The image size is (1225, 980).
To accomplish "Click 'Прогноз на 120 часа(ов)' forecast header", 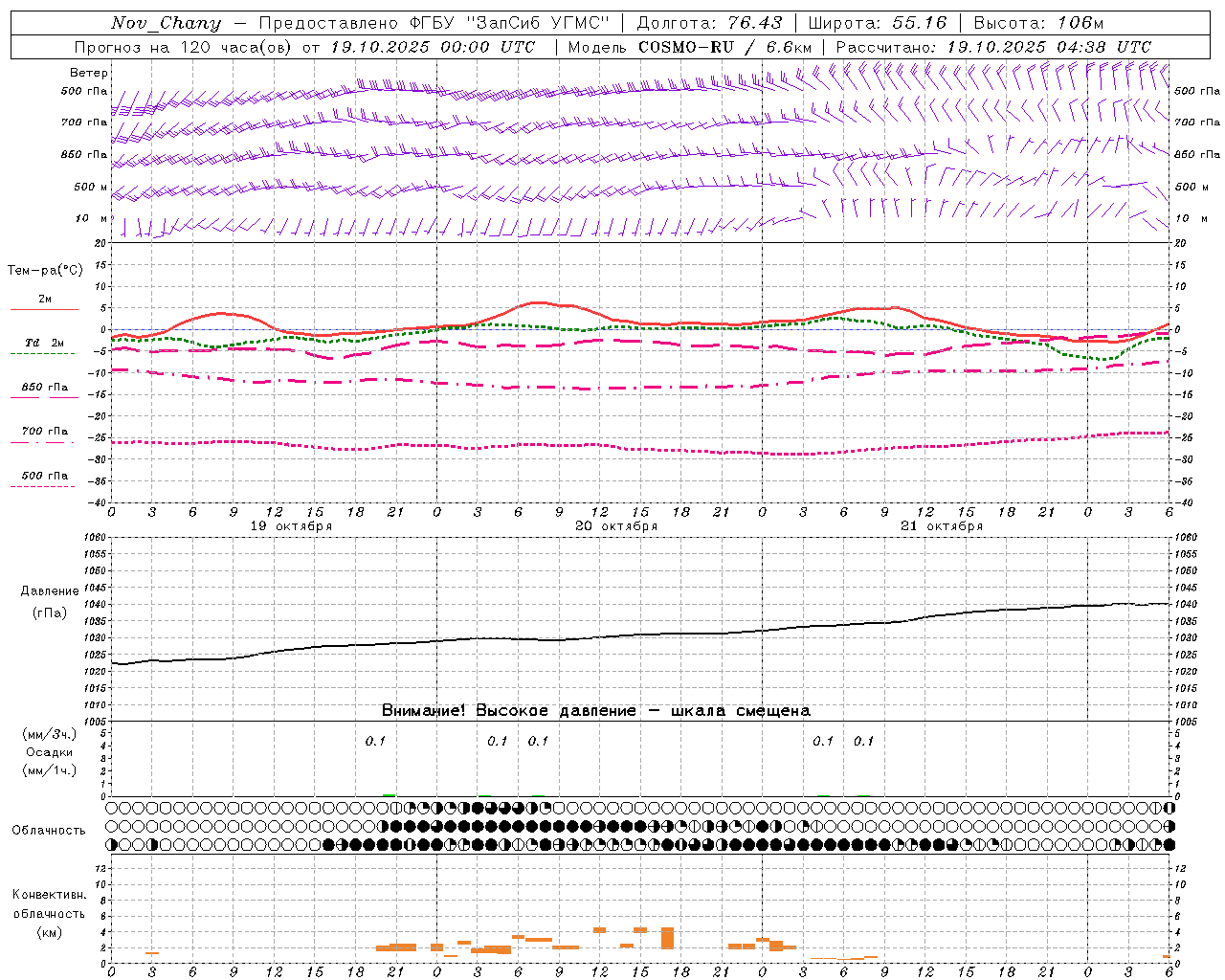I will (185, 47).
